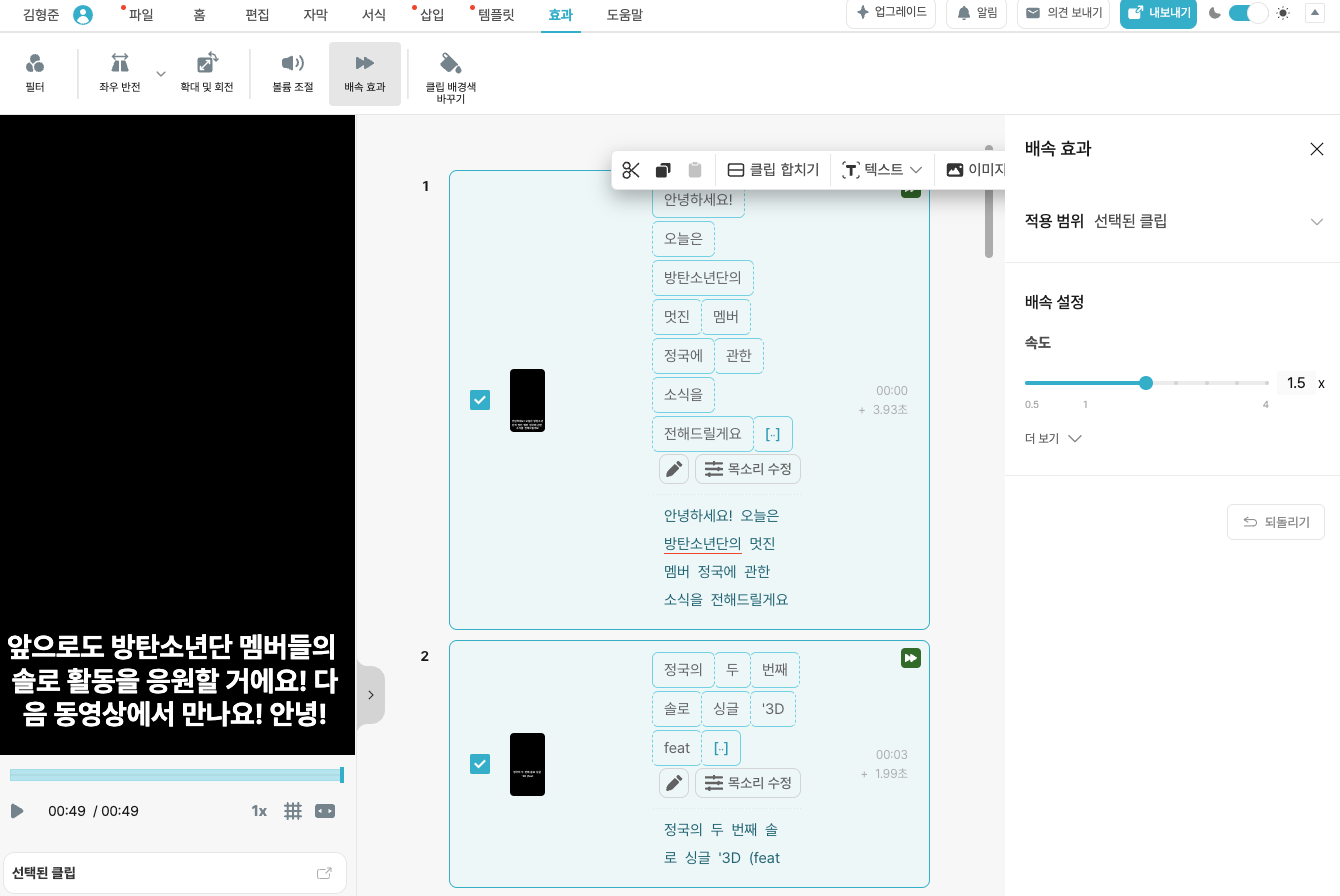
Task: Open 볼륨 조절 volume control
Action: (293, 73)
